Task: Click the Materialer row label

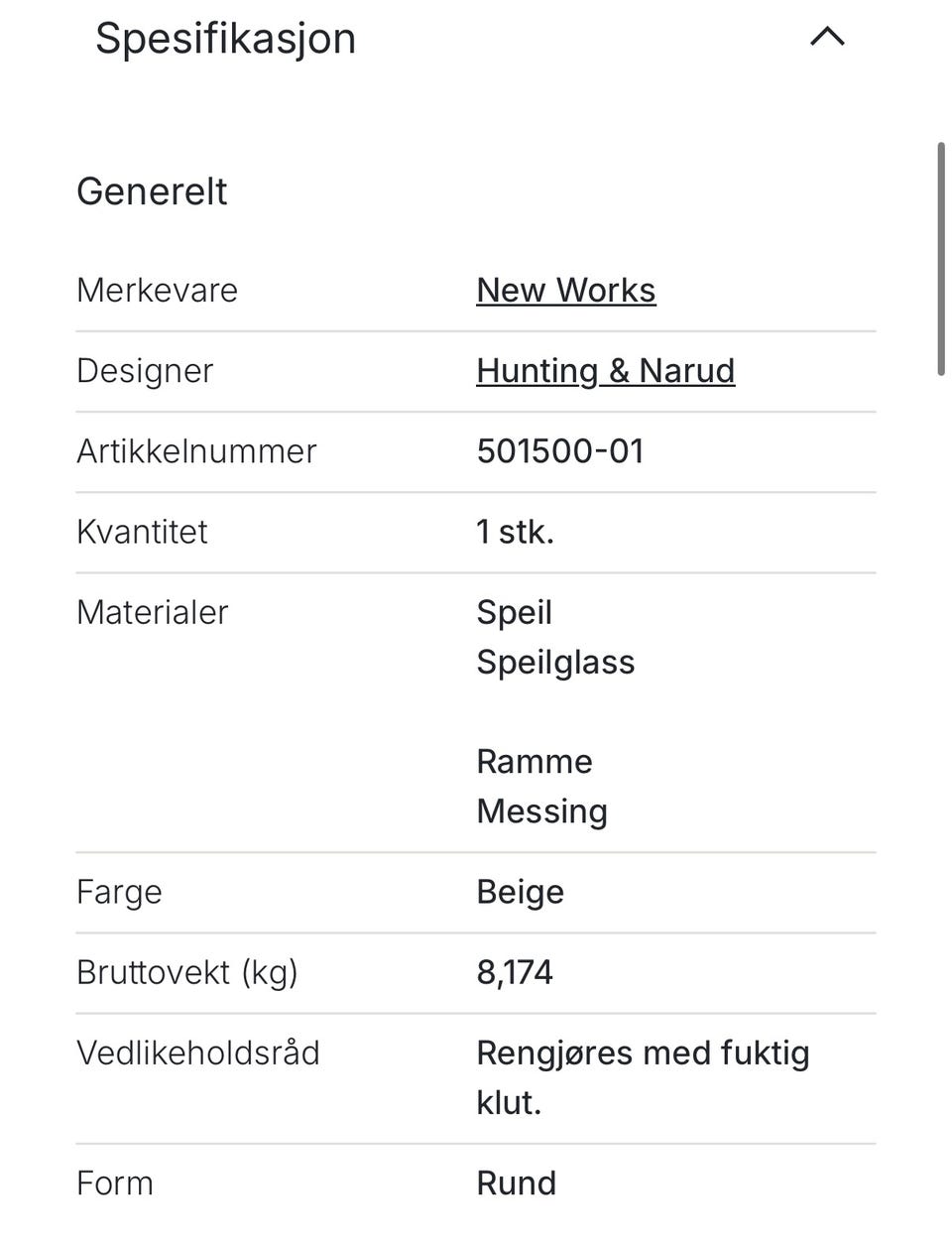Action: (152, 612)
